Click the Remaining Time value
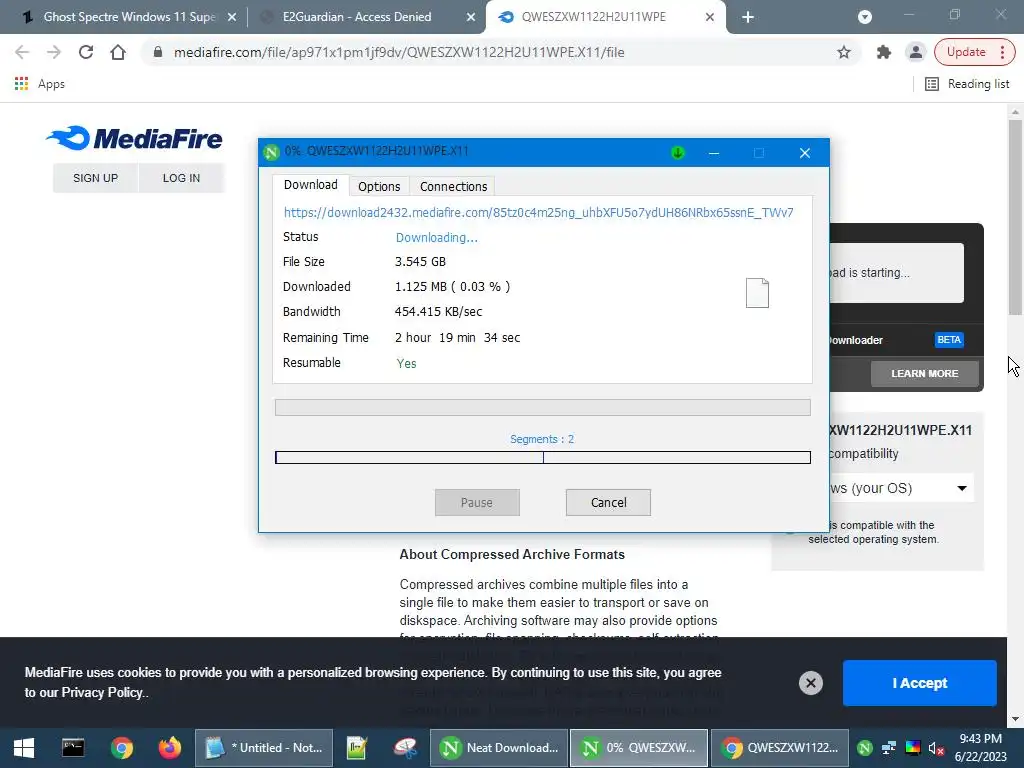The height and width of the screenshot is (768, 1024). [x=457, y=338]
